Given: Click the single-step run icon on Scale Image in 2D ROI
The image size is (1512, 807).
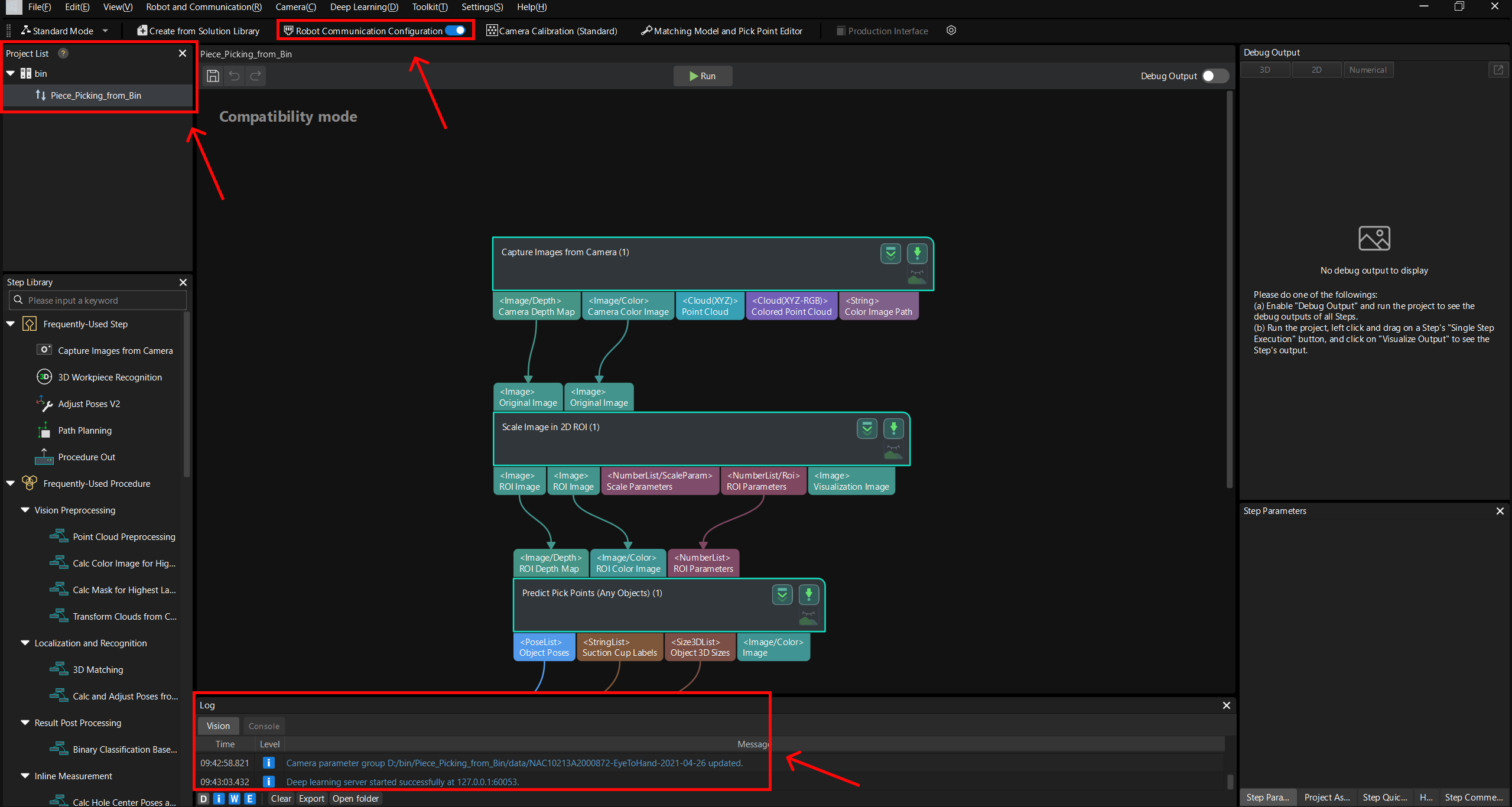Looking at the screenshot, I should (893, 428).
